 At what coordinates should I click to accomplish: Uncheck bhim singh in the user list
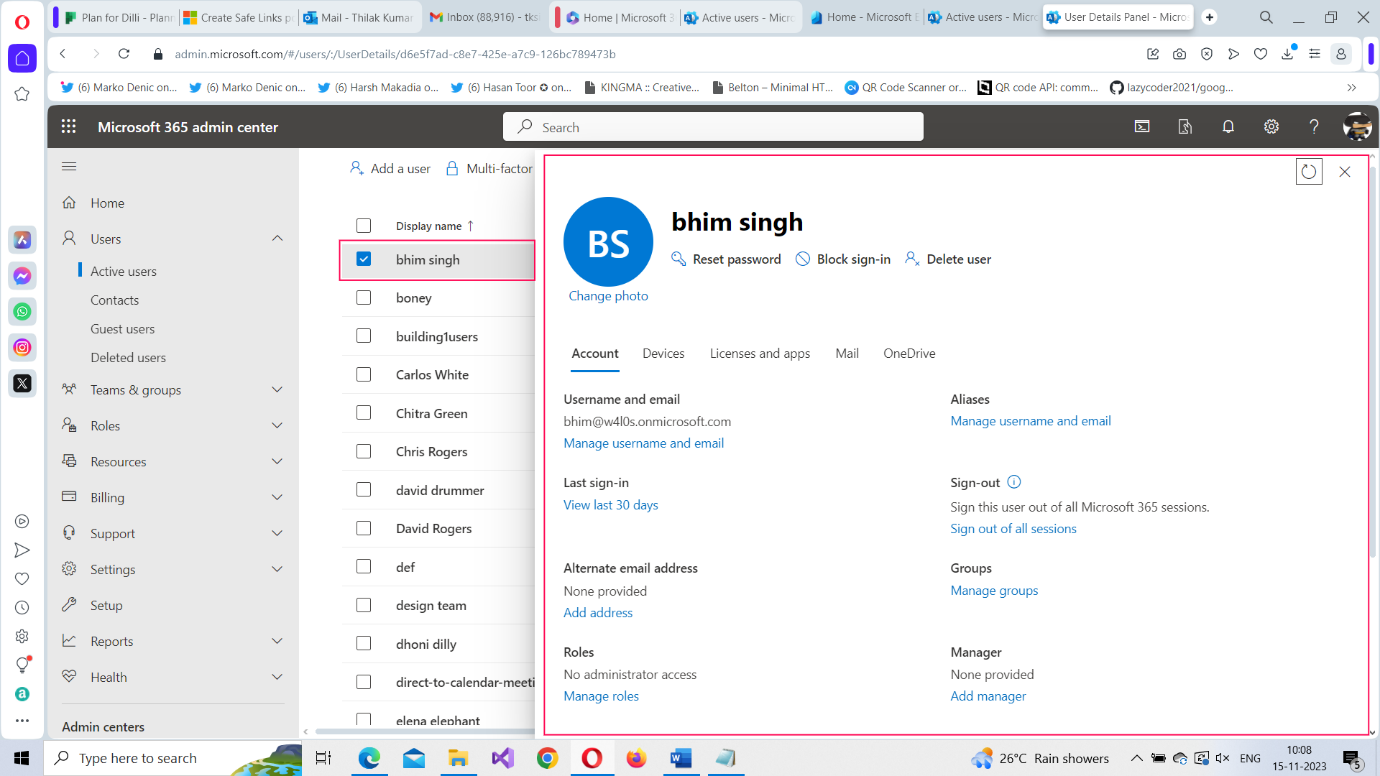tap(363, 258)
